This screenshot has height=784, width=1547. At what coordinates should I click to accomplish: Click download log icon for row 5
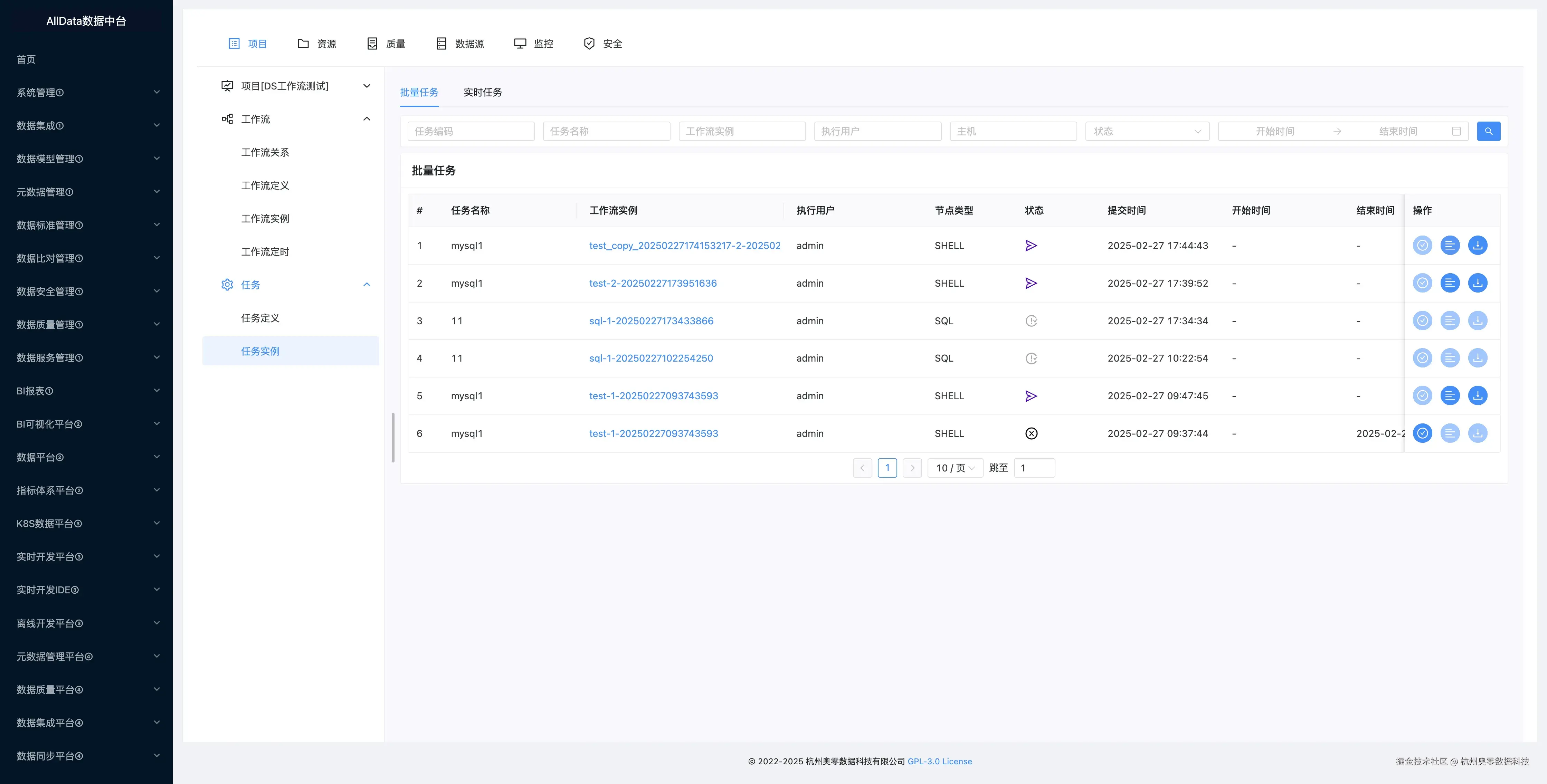(1477, 395)
